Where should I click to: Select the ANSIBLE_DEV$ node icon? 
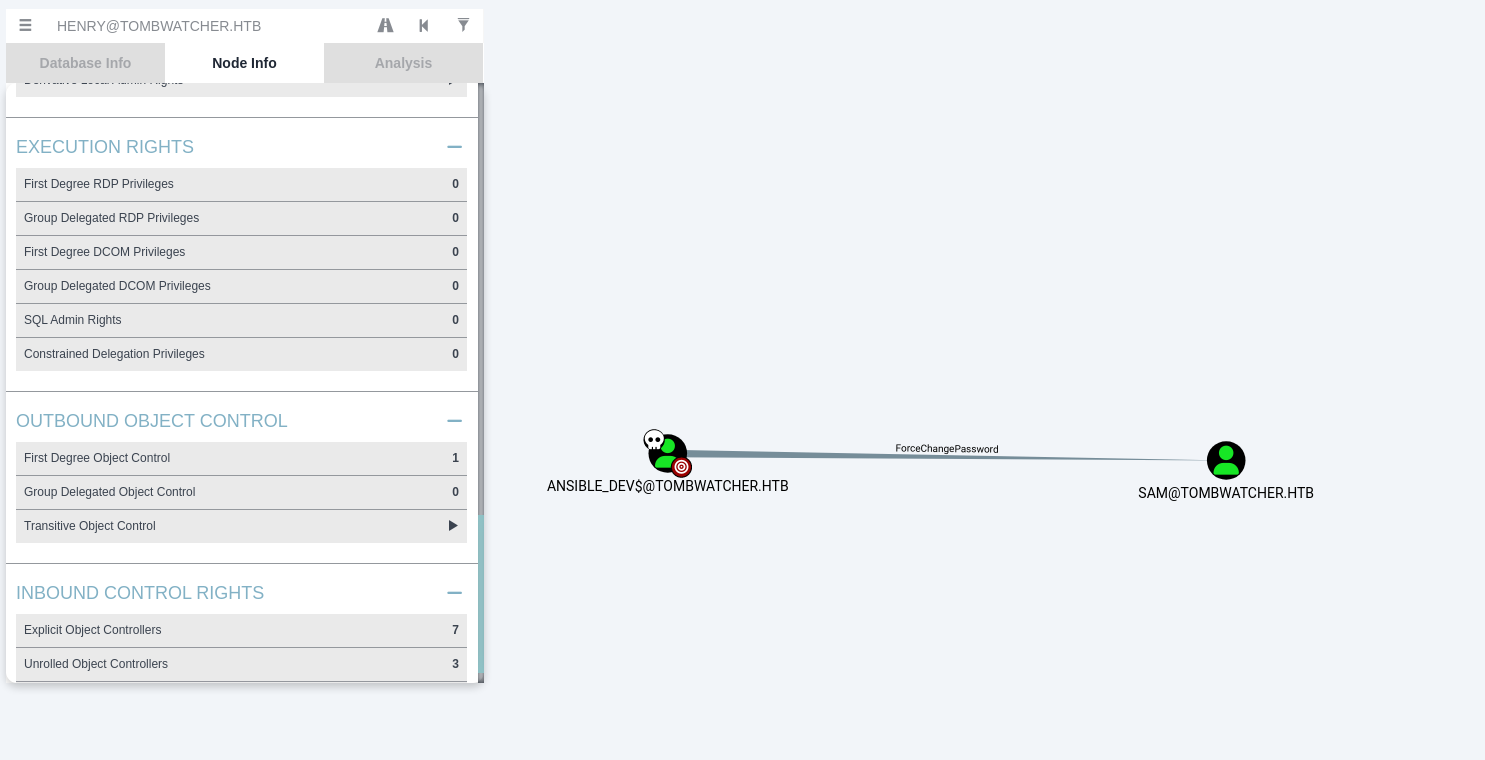(x=667, y=453)
